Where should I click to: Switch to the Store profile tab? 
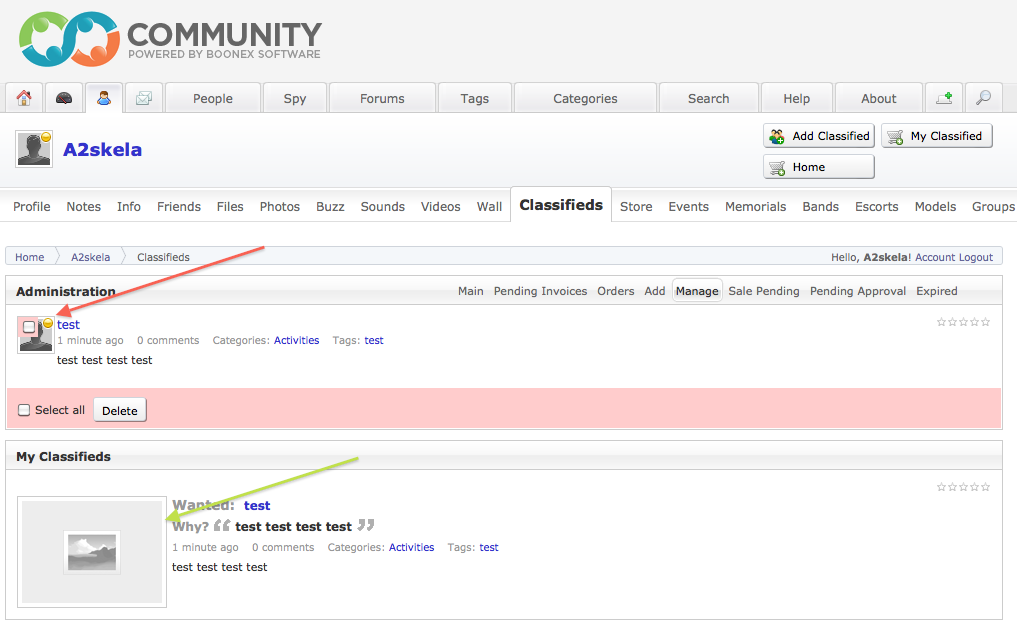(636, 207)
